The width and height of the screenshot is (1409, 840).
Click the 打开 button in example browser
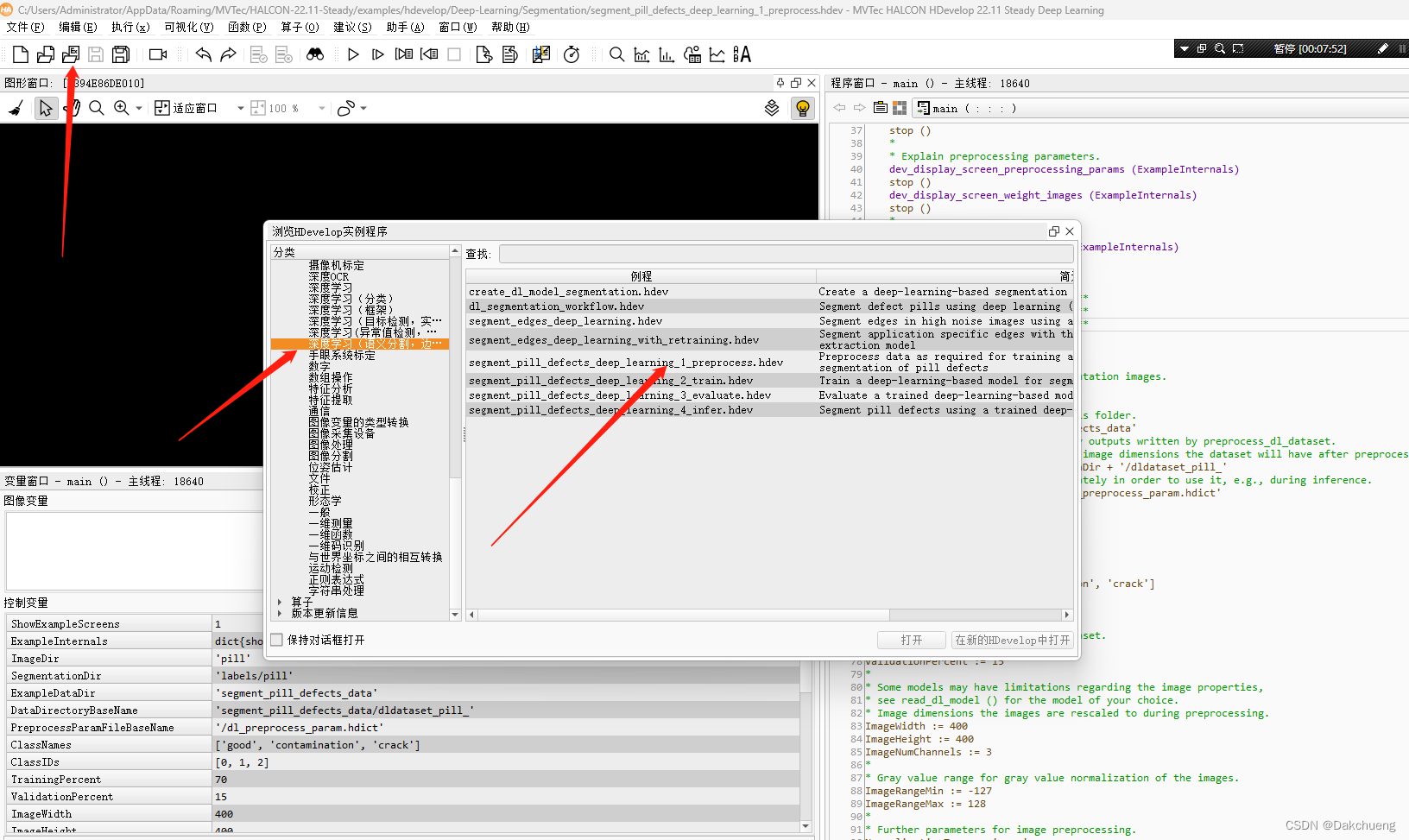912,640
